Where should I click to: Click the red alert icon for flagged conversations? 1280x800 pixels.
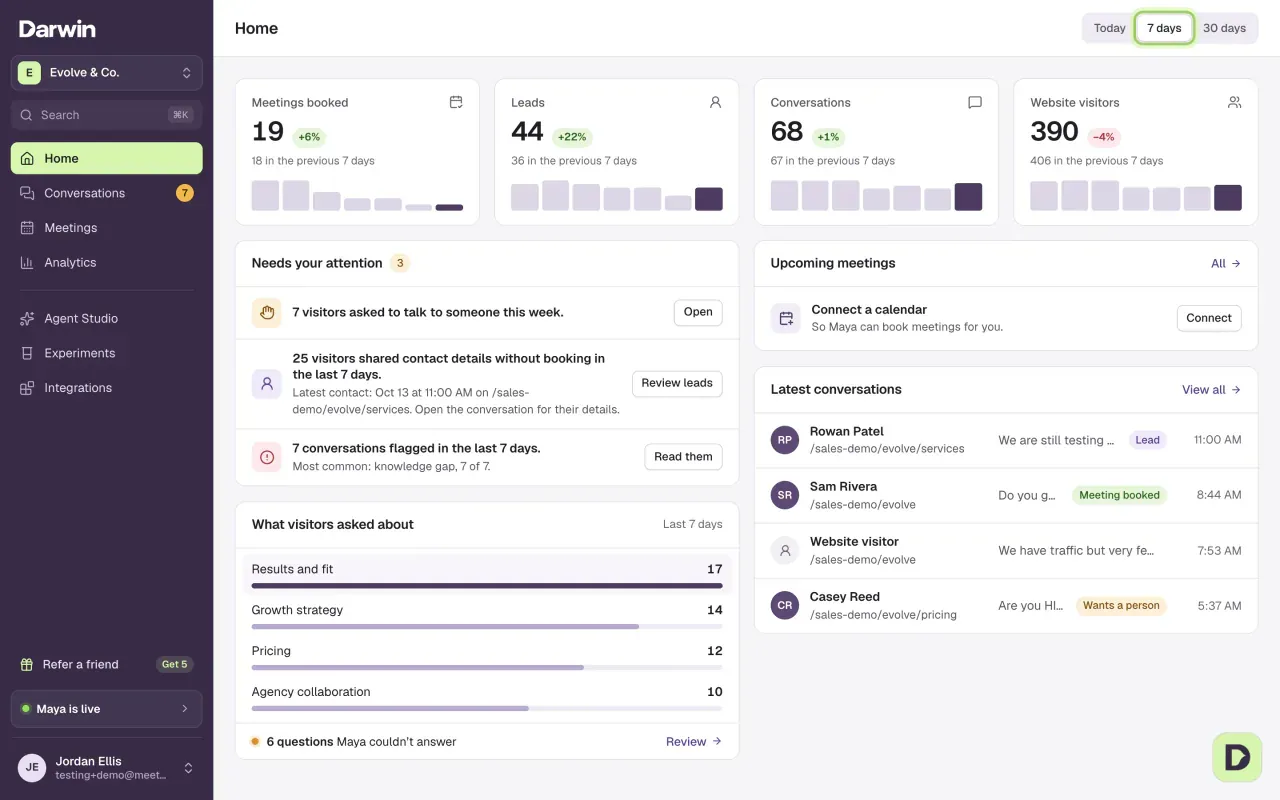coord(267,457)
